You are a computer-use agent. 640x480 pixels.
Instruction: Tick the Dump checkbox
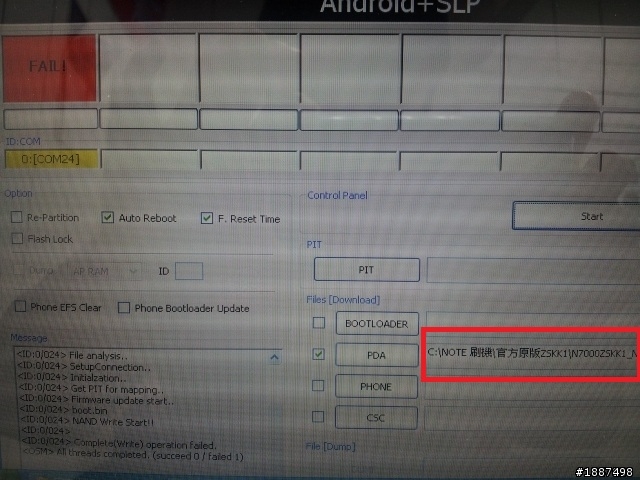18,270
